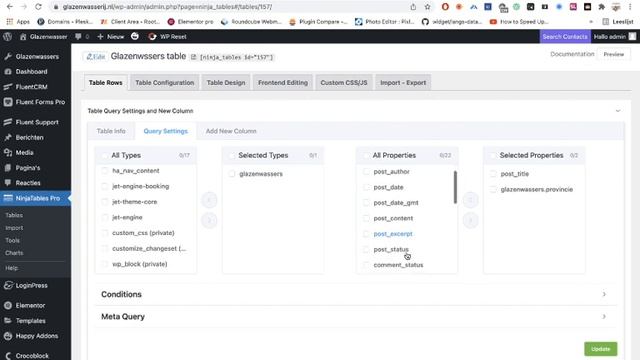This screenshot has width=640, height=360.
Task: Click the browser back arrow
Action: [x=10, y=7]
